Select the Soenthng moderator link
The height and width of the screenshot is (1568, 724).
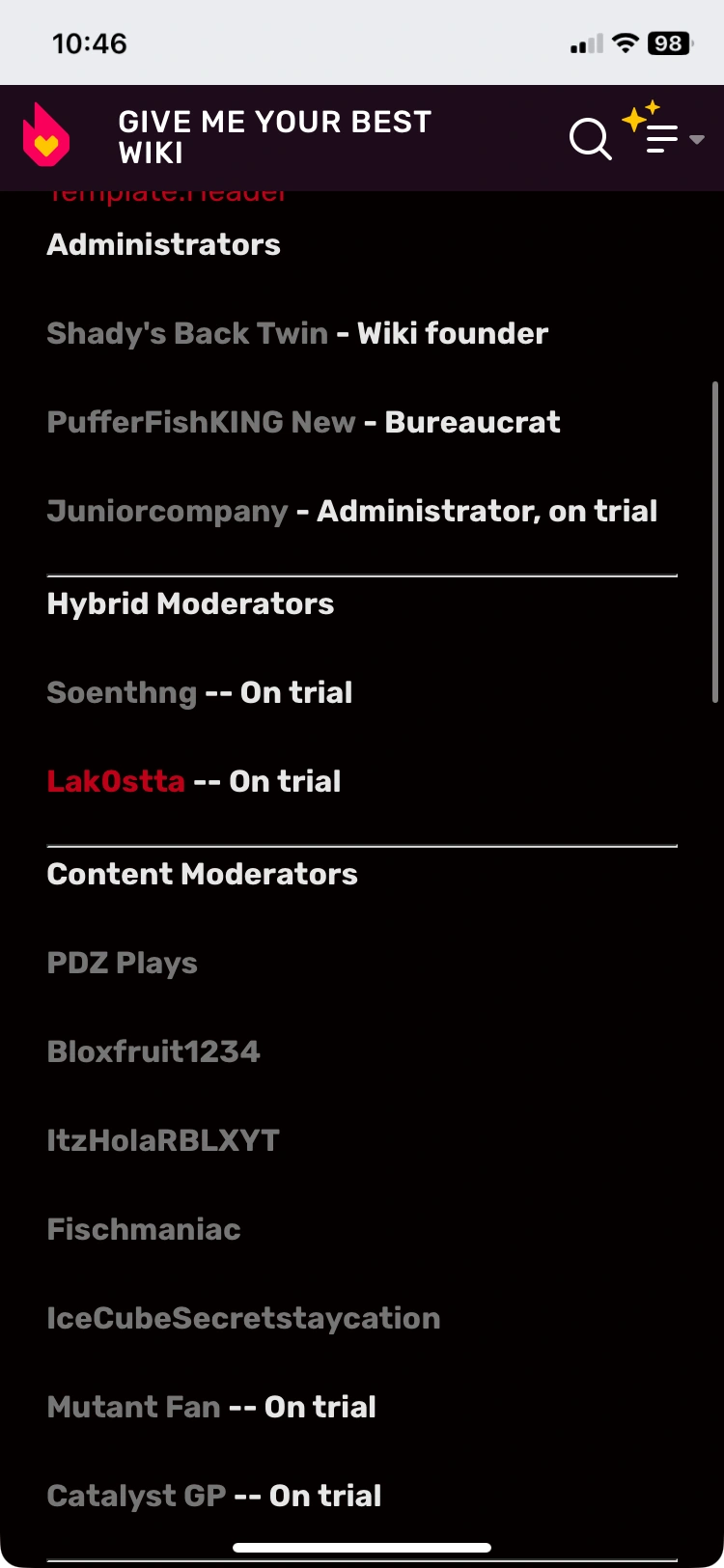[122, 692]
